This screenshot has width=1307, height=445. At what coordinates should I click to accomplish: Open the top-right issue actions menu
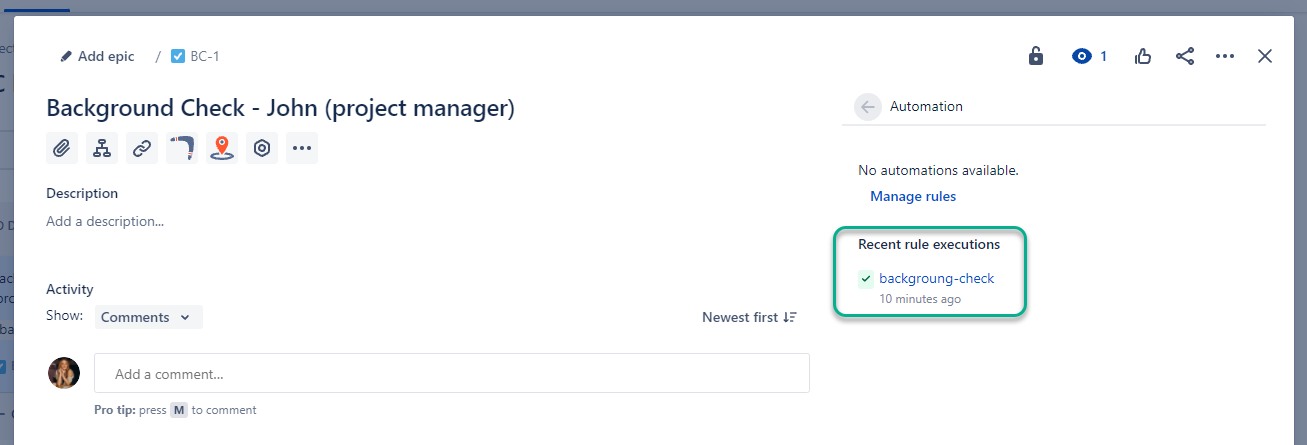[x=1225, y=56]
